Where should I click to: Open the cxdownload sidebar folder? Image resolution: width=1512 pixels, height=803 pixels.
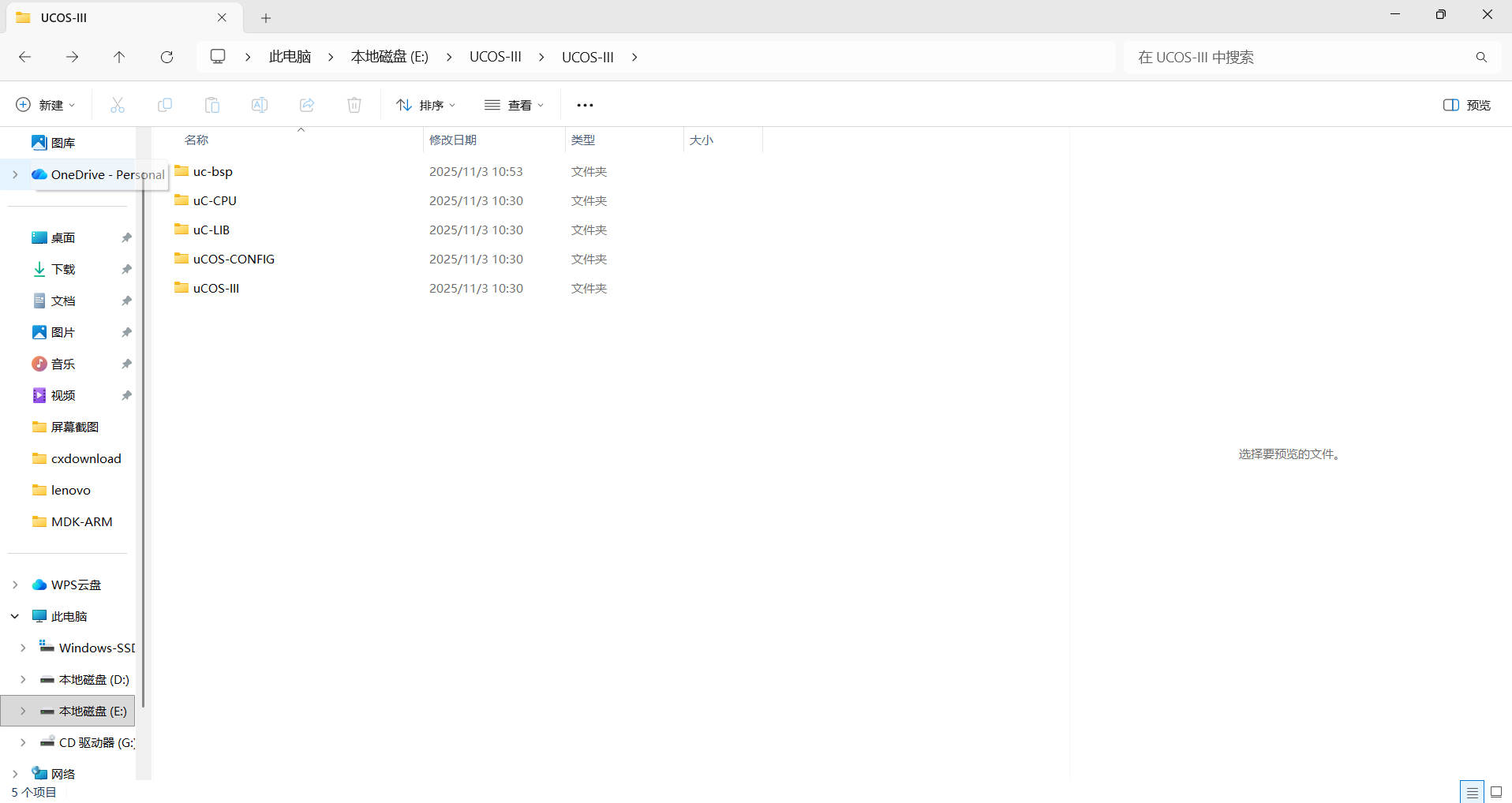[77, 458]
